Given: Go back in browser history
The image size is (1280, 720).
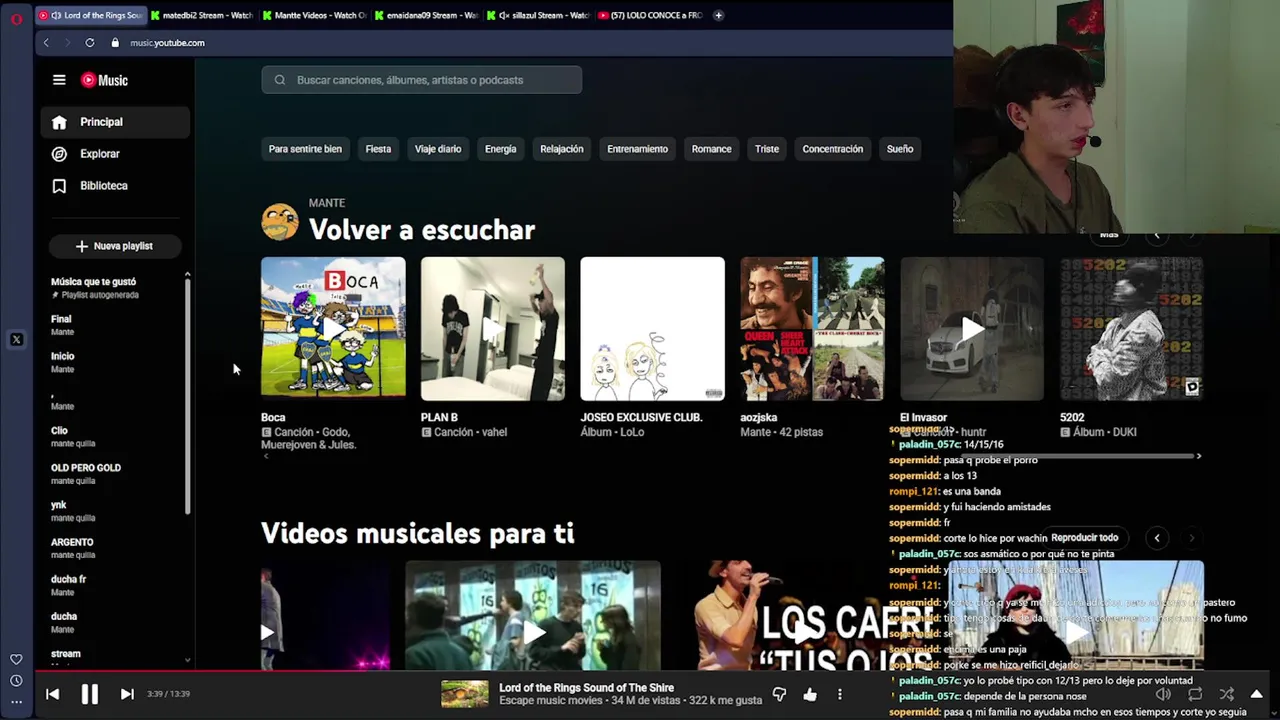Looking at the screenshot, I should tap(46, 43).
